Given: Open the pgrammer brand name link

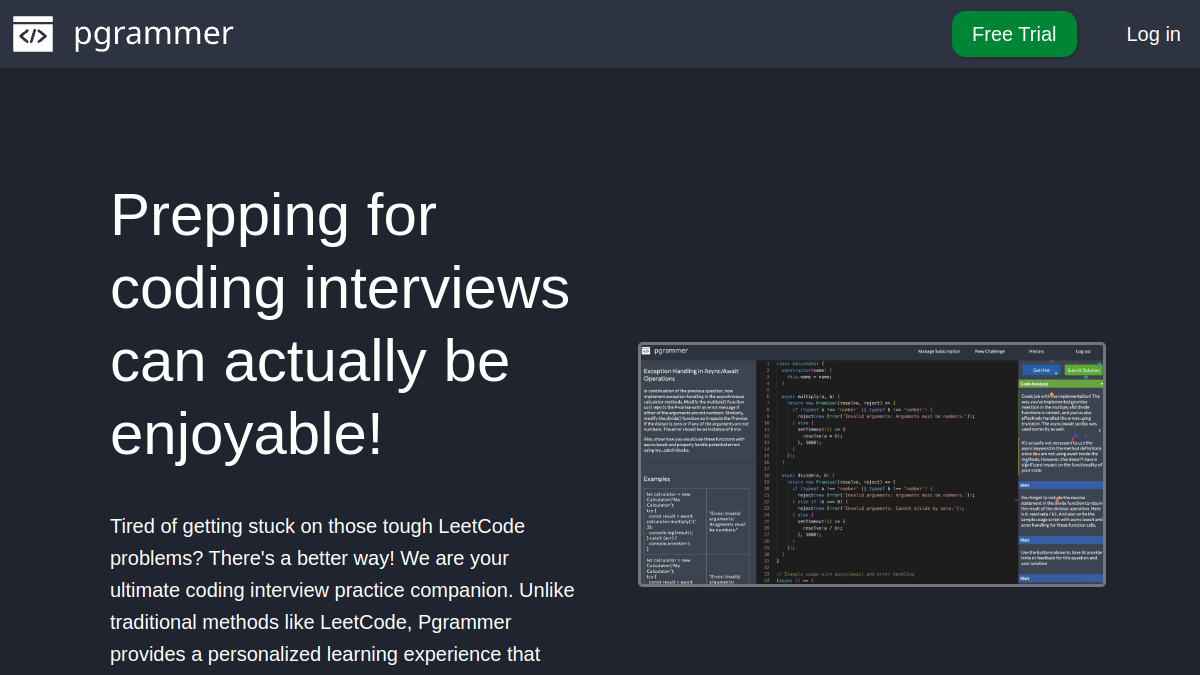Looking at the screenshot, I should pyautogui.click(x=153, y=34).
